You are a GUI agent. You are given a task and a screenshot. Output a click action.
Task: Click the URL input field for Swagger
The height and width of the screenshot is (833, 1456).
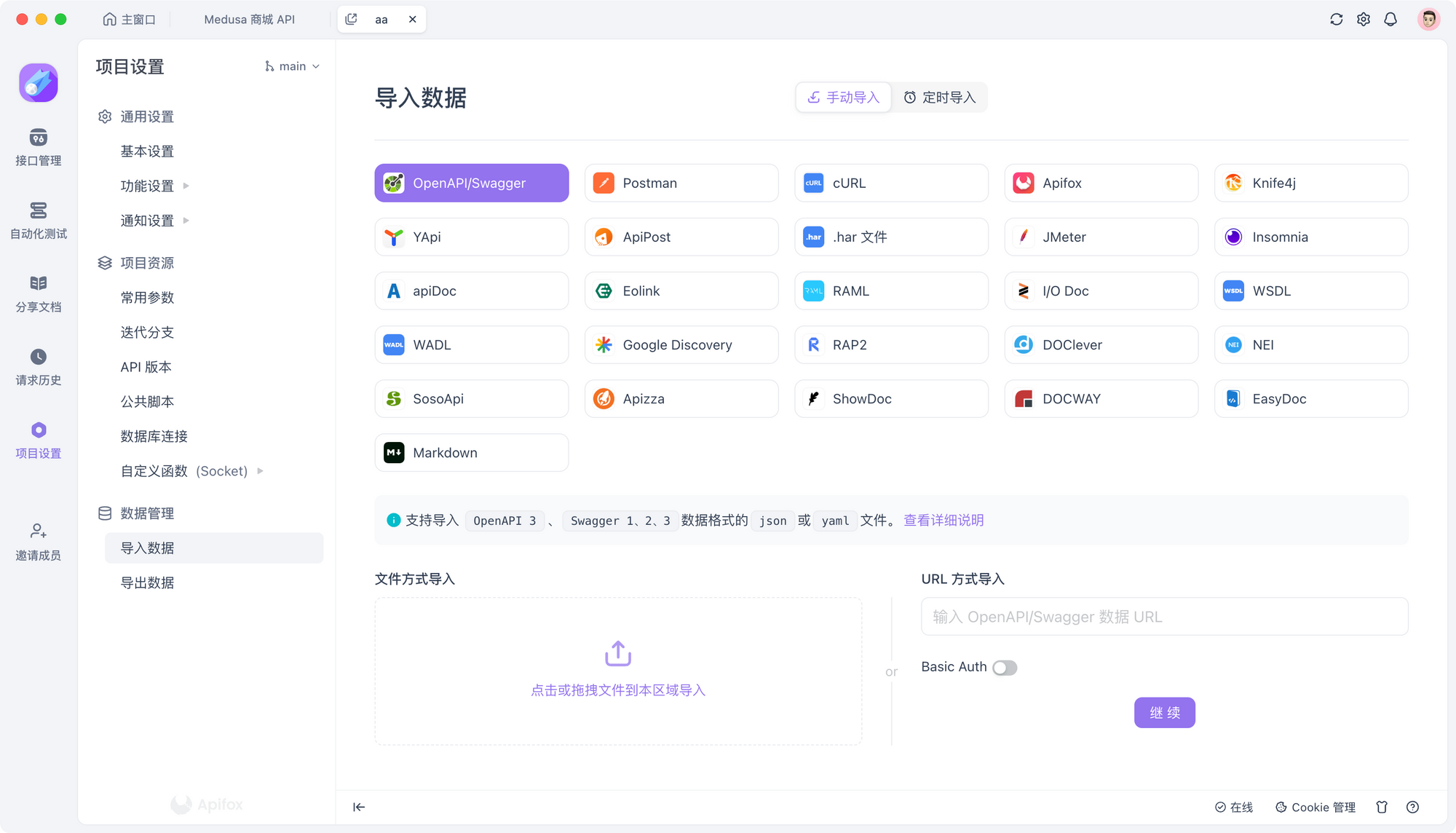pyautogui.click(x=1165, y=616)
